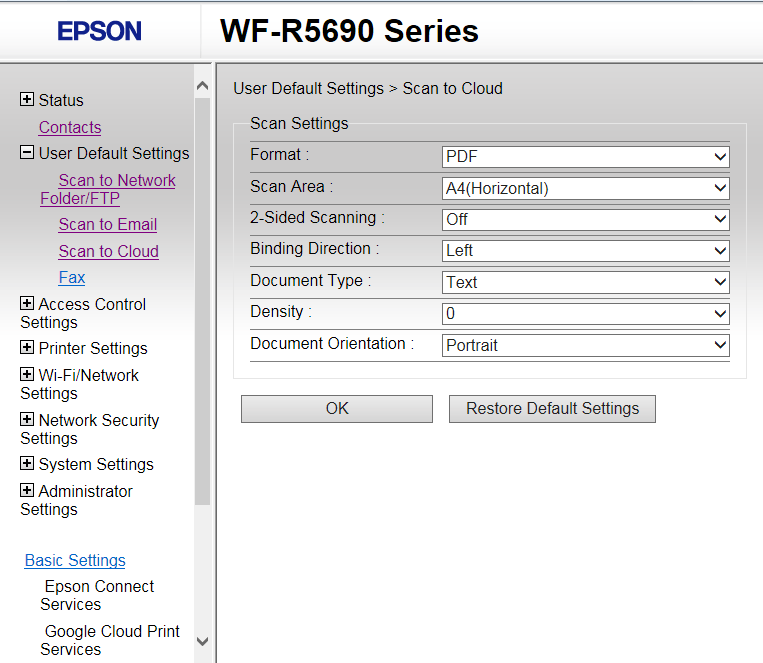Expand the Status tree section
The height and width of the screenshot is (663, 763).
(27, 99)
